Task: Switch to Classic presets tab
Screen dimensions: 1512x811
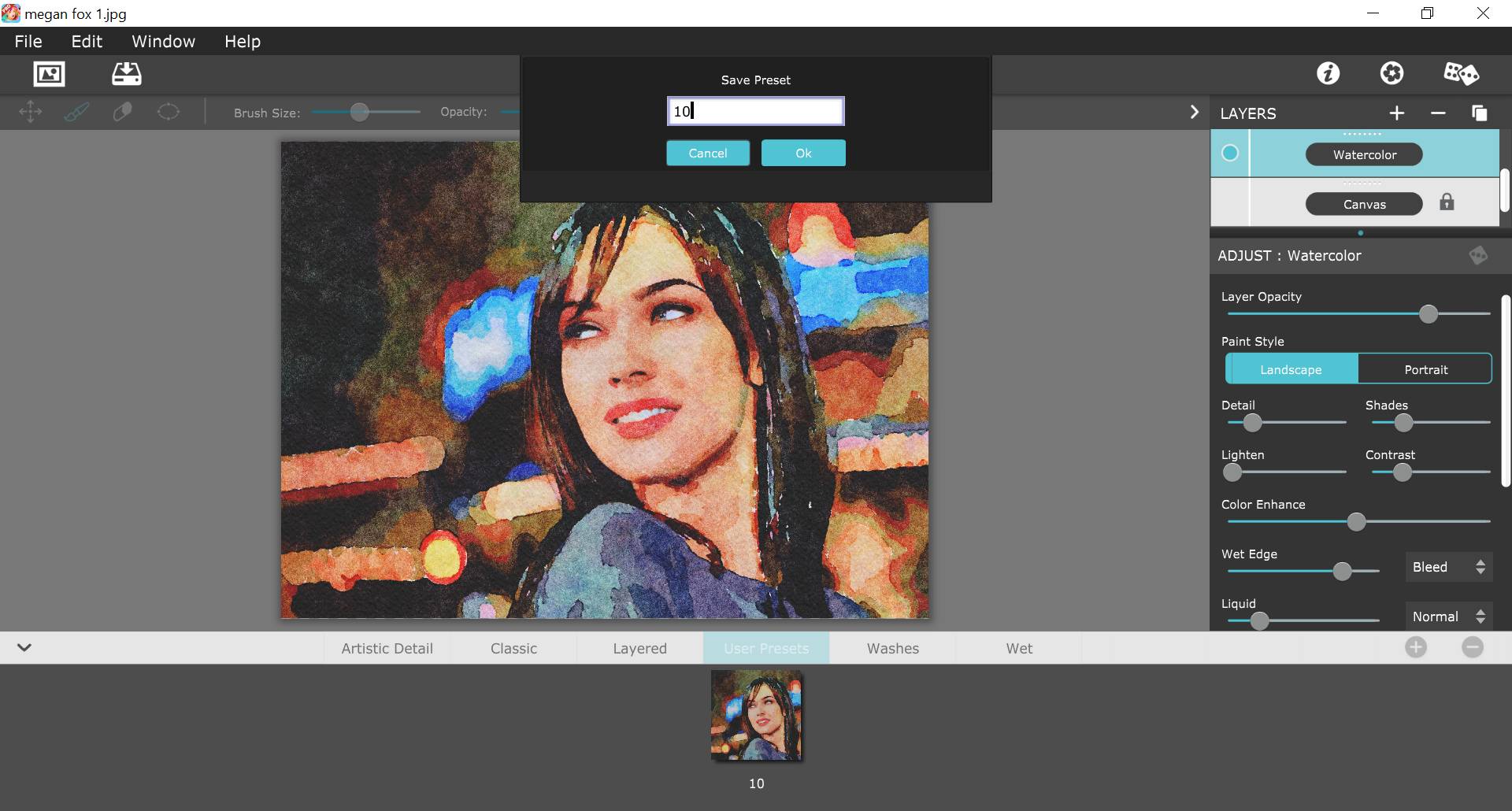Action: pyautogui.click(x=513, y=648)
